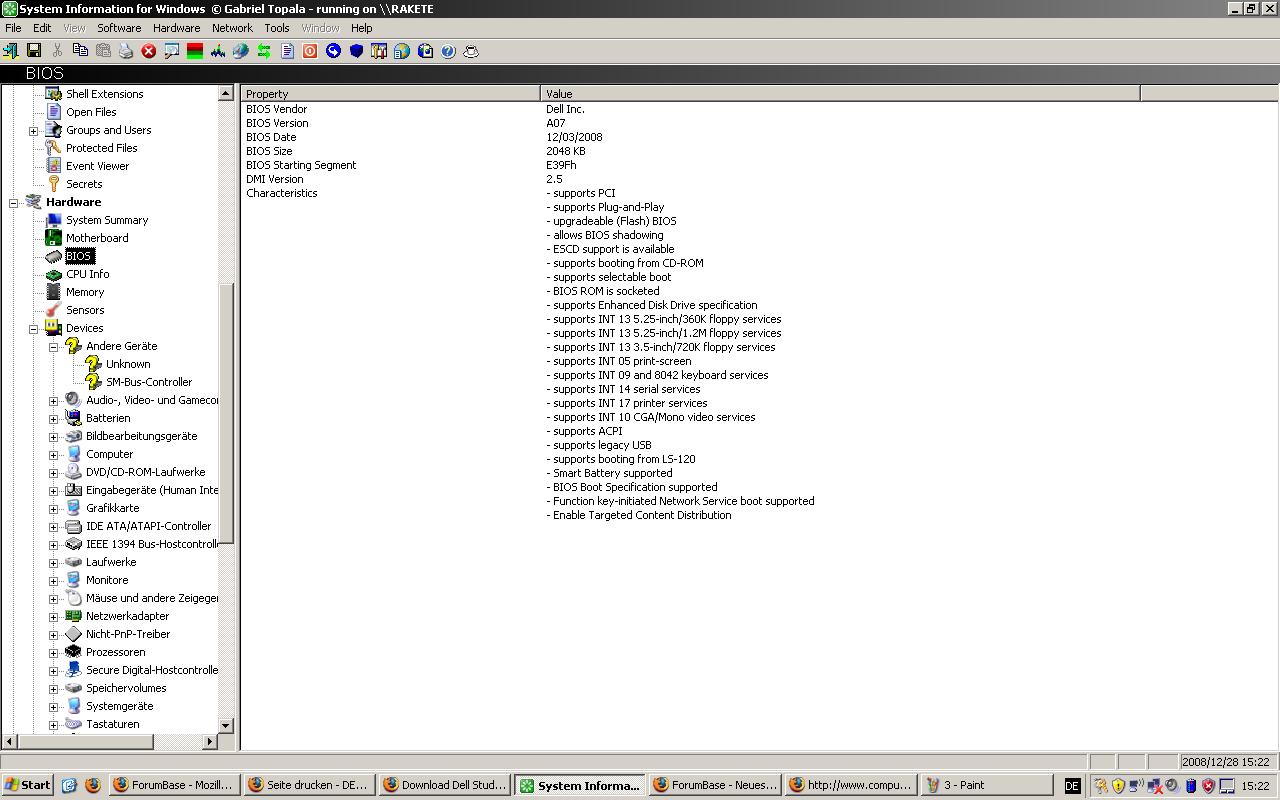Expand the Tastaturen device node

point(54,724)
